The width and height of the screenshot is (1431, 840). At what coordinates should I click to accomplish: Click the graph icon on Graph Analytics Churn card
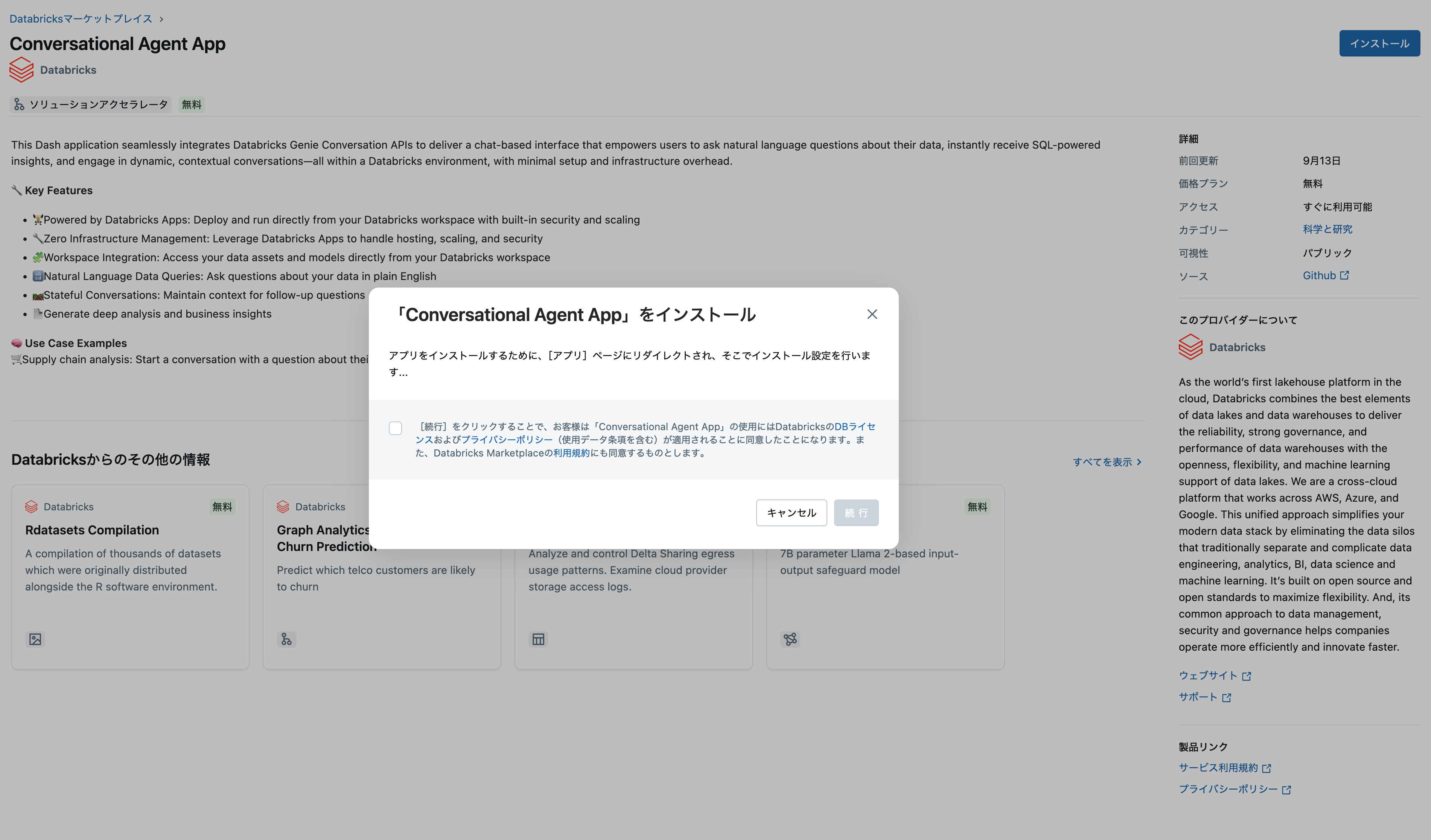[x=286, y=639]
